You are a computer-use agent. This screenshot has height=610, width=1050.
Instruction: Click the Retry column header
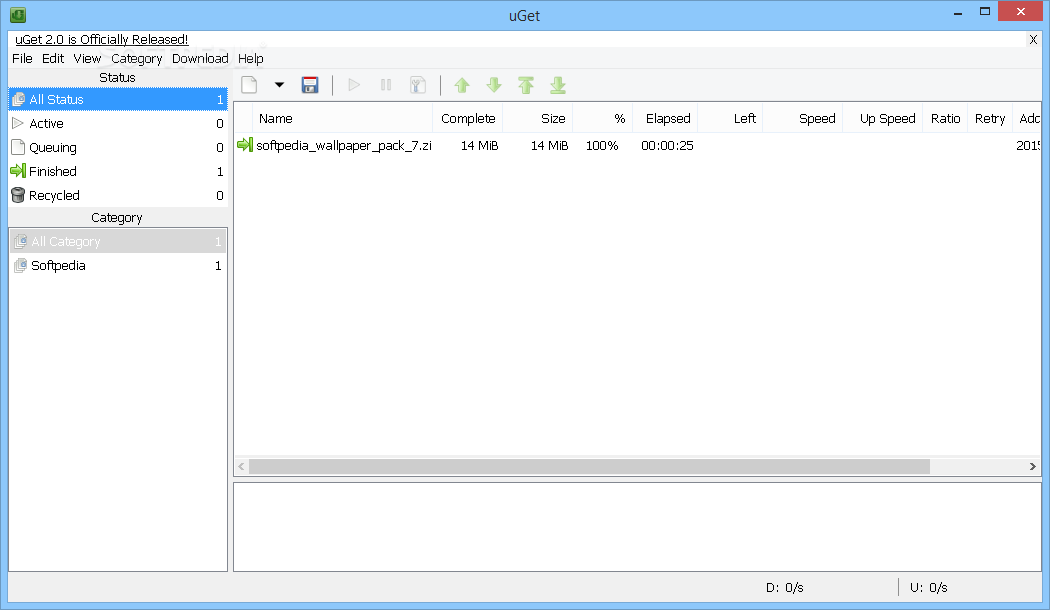[x=990, y=119]
